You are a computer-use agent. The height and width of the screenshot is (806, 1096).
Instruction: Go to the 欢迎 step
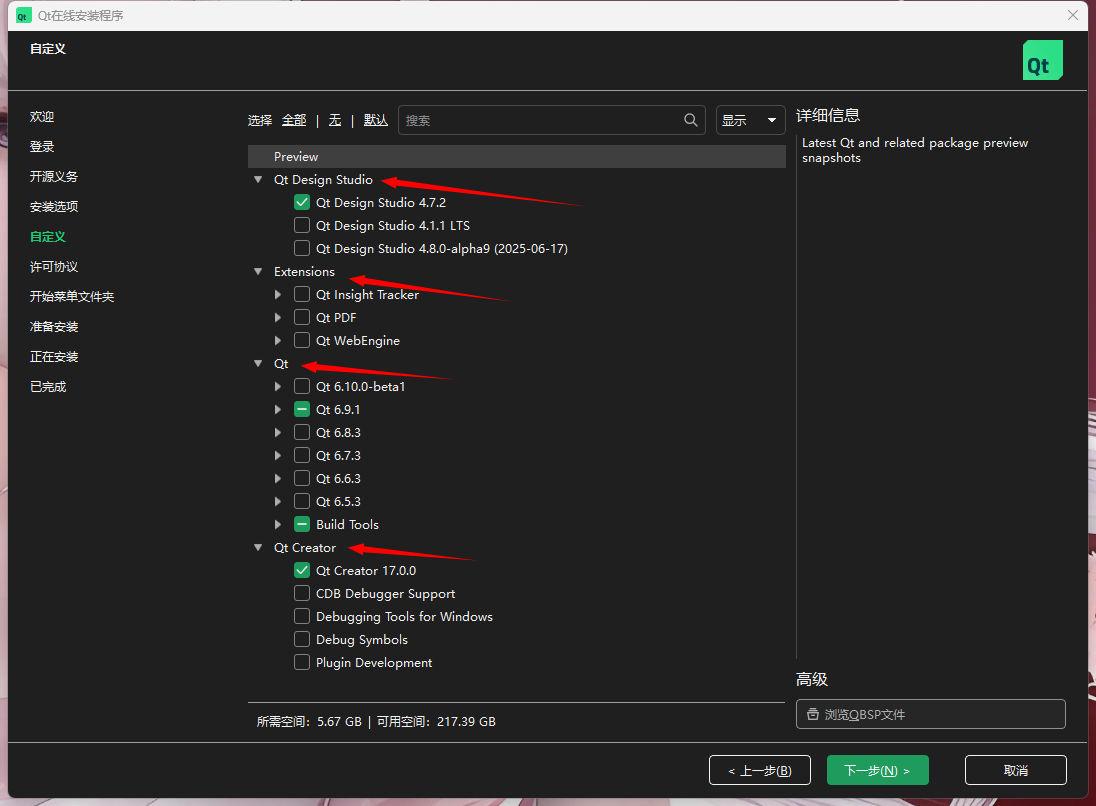point(42,117)
